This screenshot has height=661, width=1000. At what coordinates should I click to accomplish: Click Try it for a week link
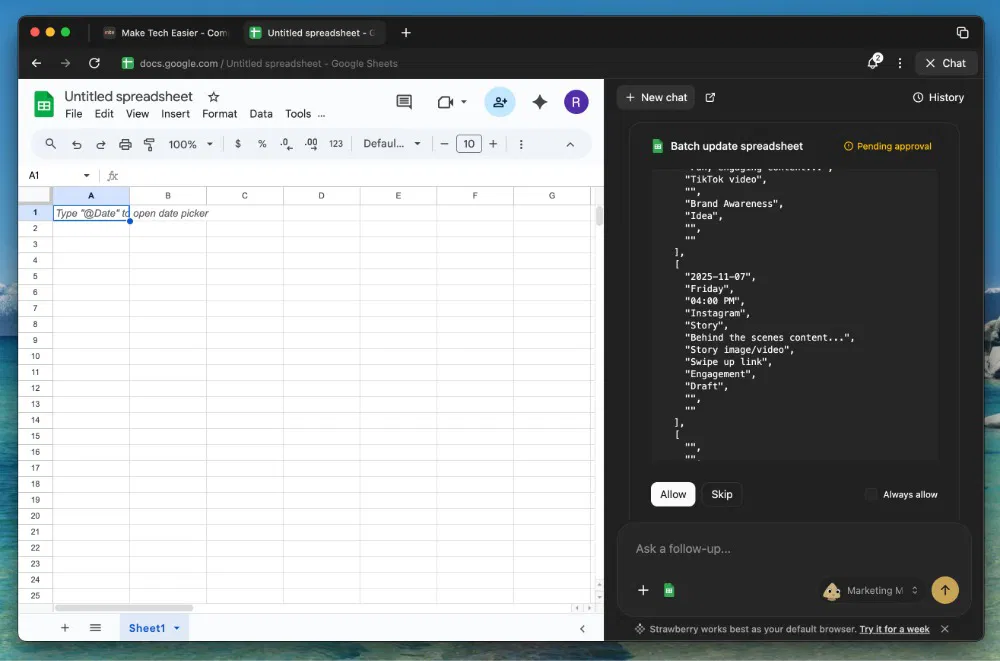click(x=894, y=629)
